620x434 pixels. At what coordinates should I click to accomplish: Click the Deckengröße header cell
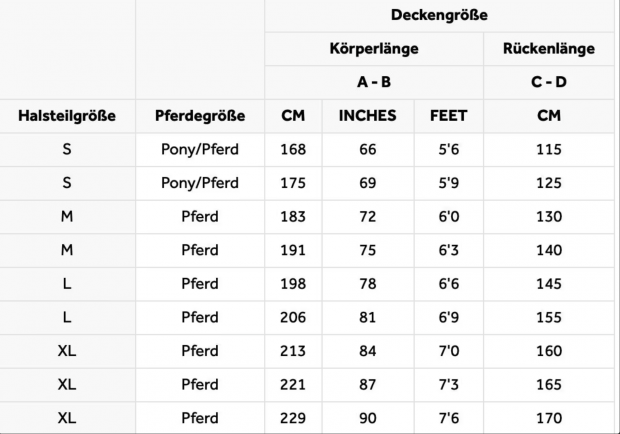[439, 15]
